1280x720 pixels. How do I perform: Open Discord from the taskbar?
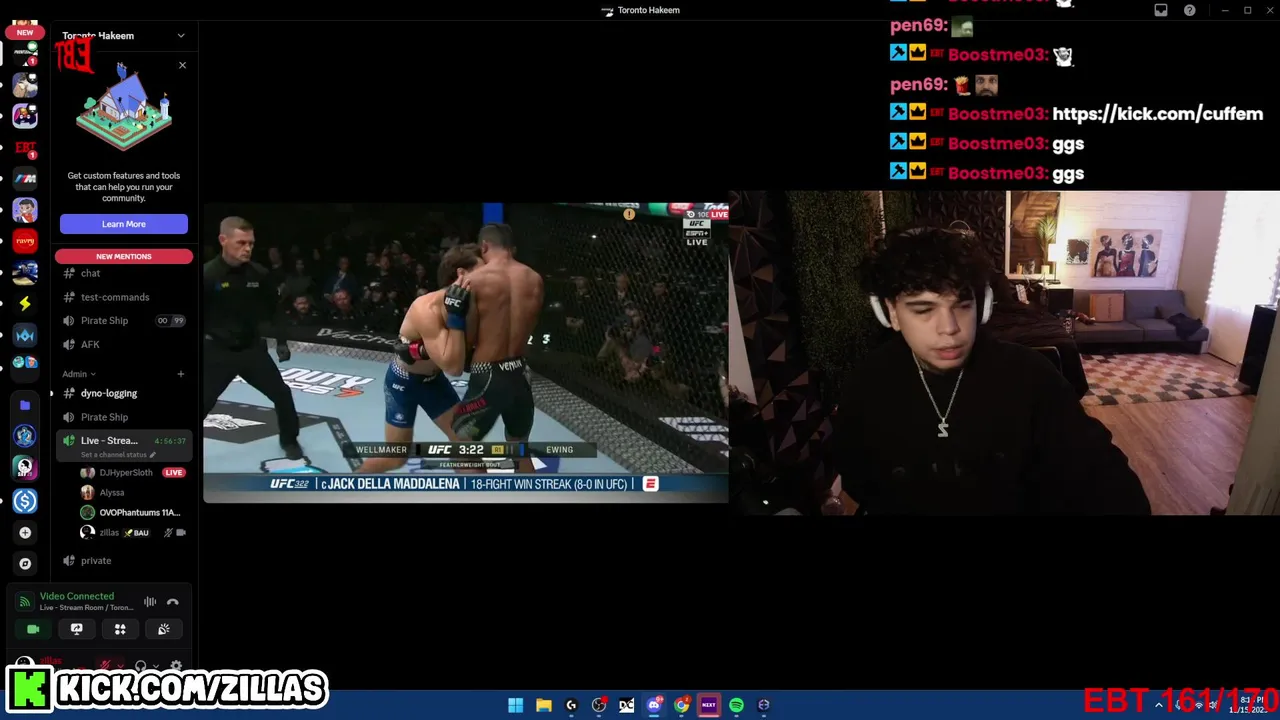[x=654, y=705]
